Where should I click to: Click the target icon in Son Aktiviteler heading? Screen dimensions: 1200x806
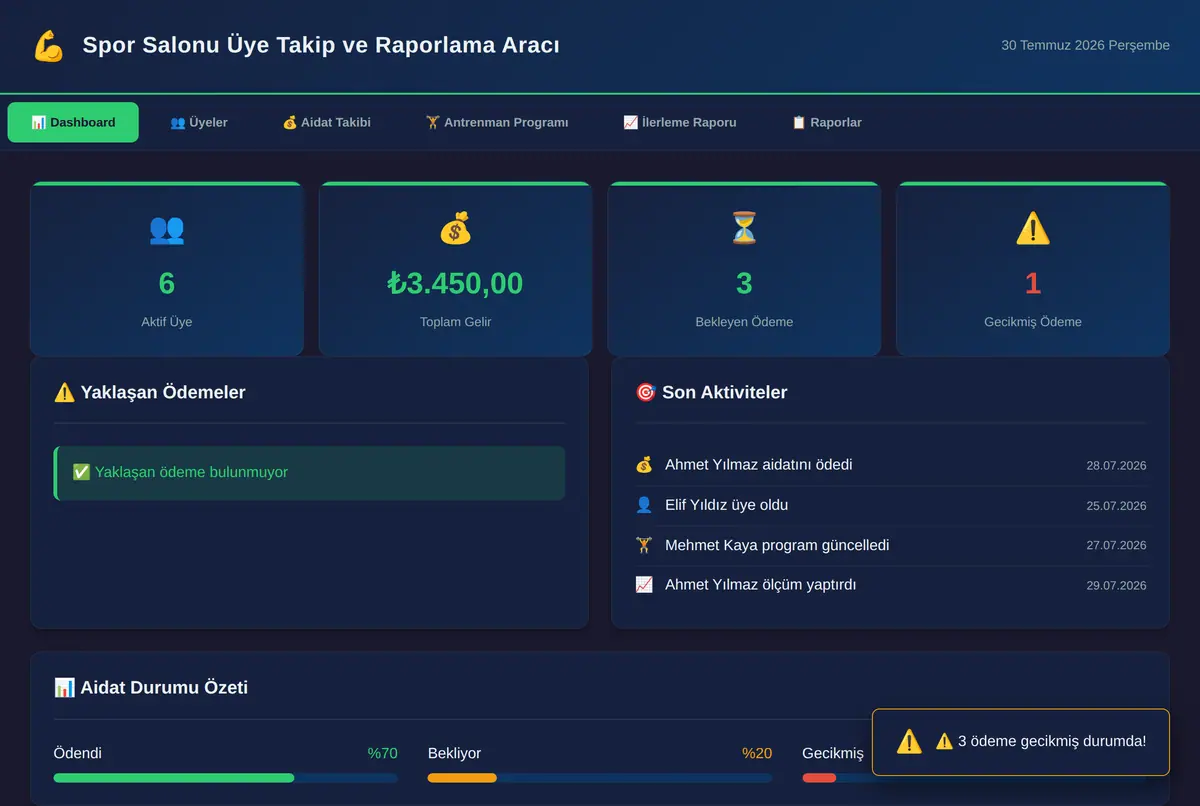(645, 392)
